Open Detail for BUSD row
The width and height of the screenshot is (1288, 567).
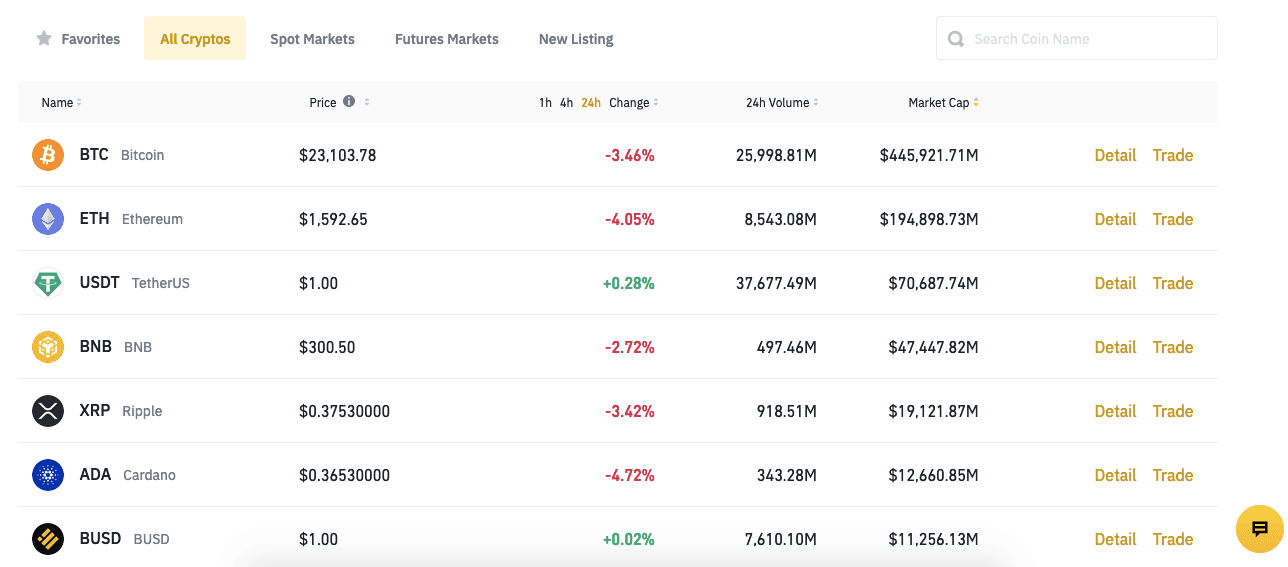point(1115,539)
